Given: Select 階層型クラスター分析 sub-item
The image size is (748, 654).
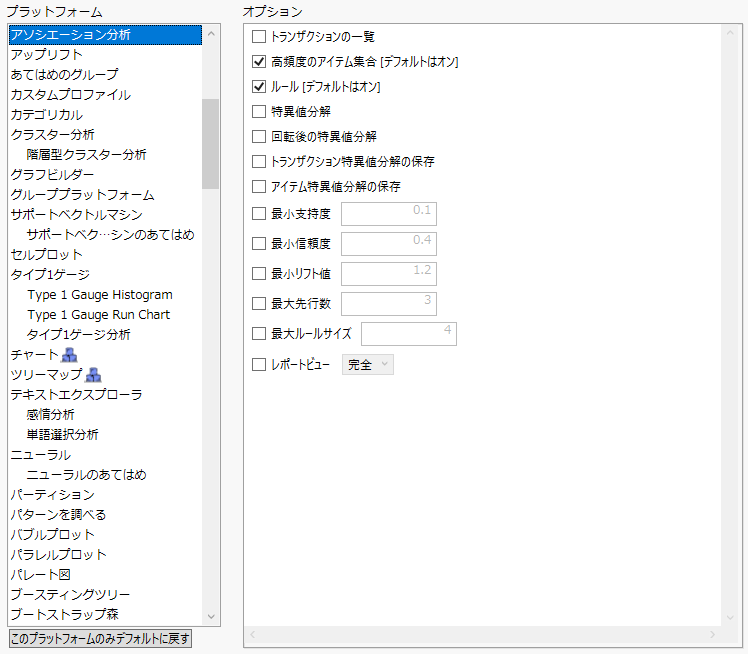Looking at the screenshot, I should point(105,155).
